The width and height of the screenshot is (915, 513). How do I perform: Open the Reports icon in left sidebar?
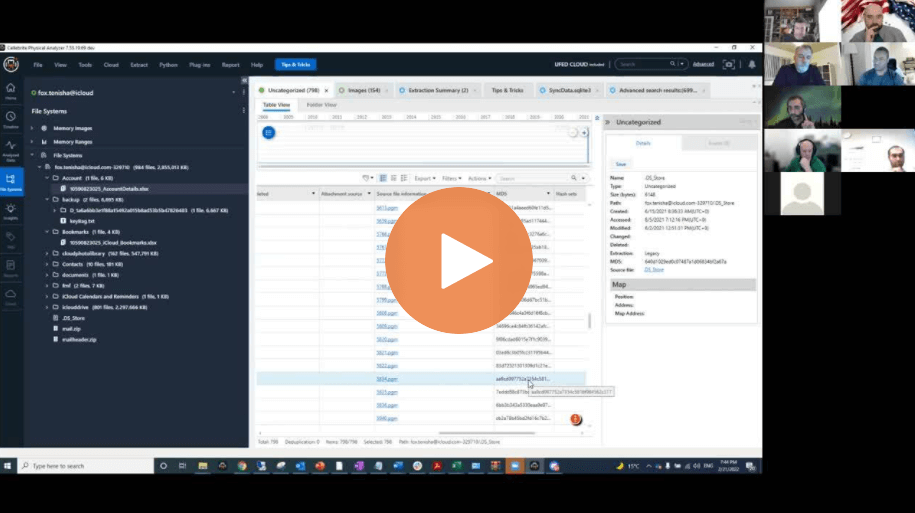11,268
